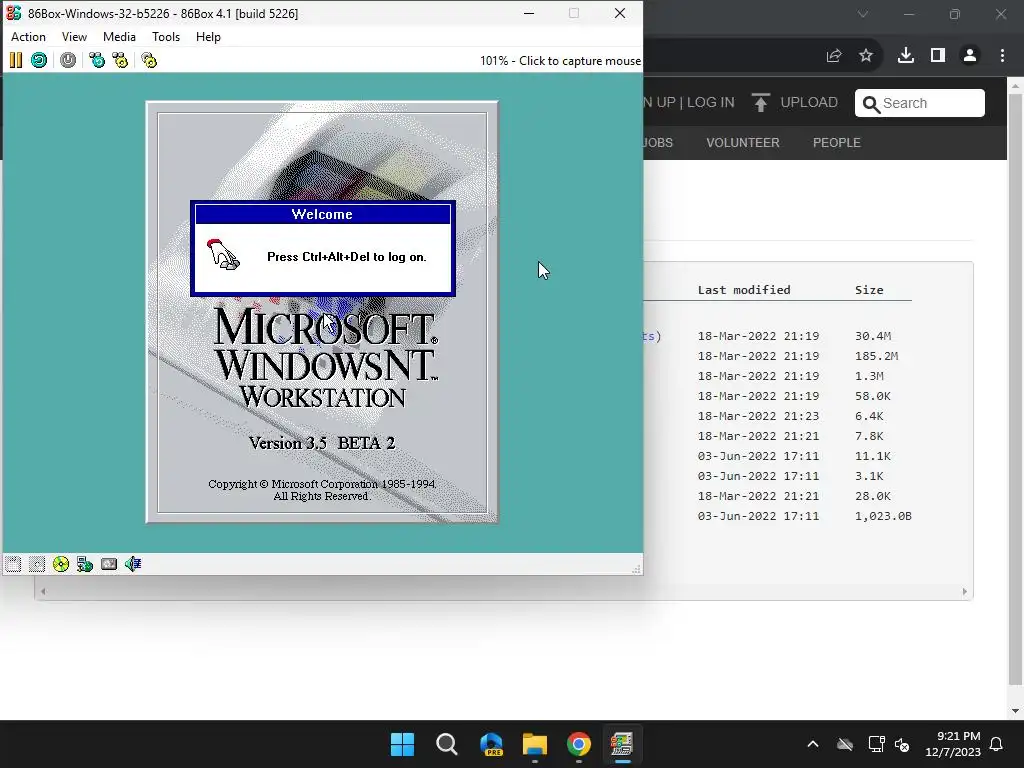
Task: Show hidden tray icons chevron
Action: pyautogui.click(x=813, y=744)
